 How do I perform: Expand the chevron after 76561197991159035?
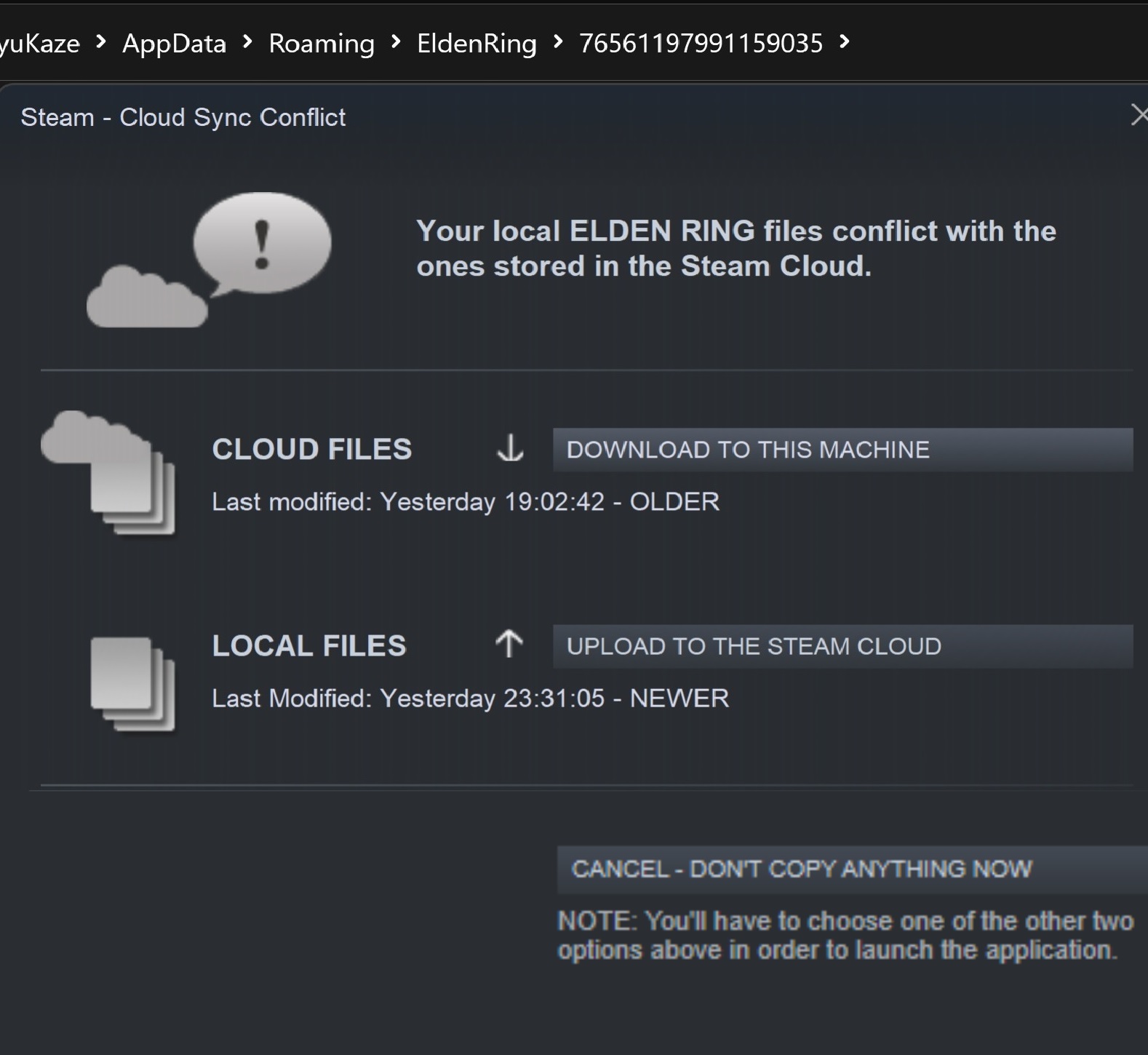(844, 42)
